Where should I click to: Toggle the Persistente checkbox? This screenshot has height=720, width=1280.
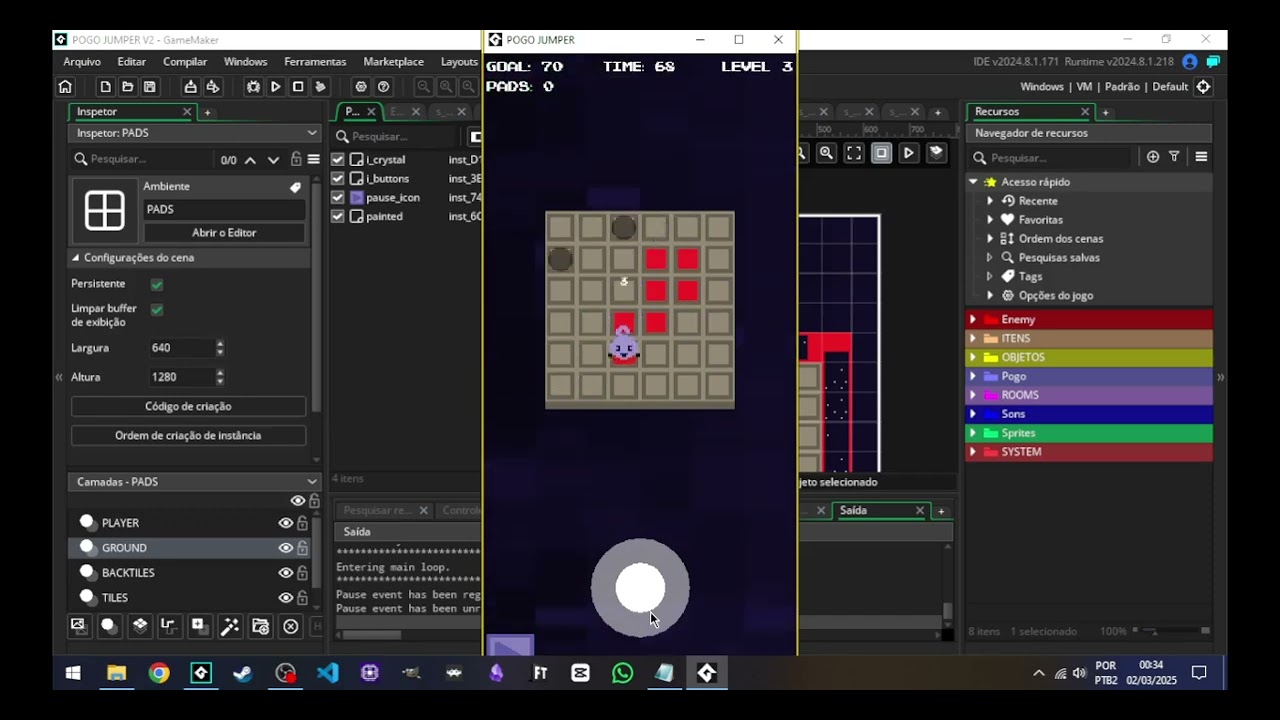[x=157, y=284]
